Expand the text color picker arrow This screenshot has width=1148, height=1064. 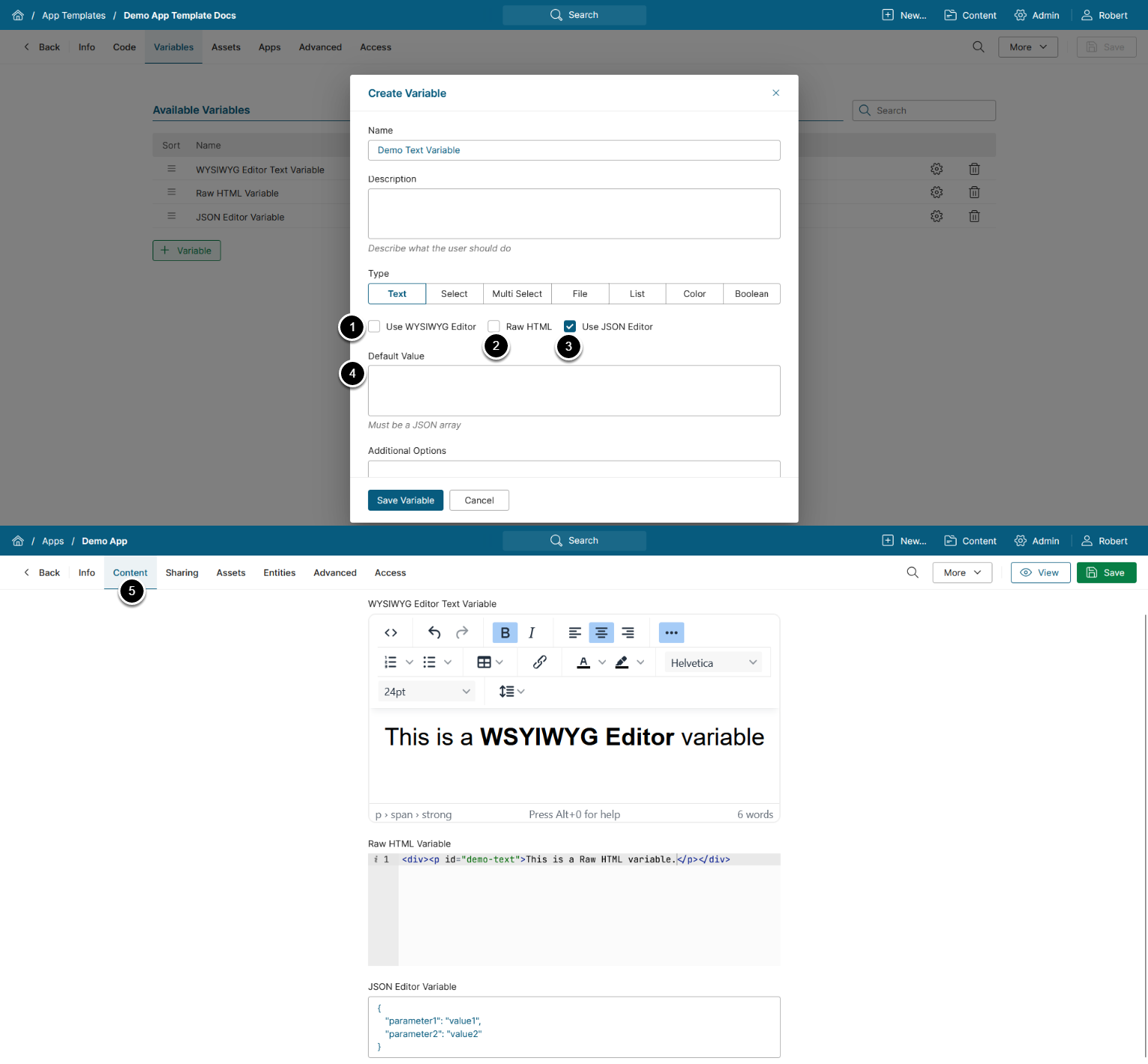602,662
